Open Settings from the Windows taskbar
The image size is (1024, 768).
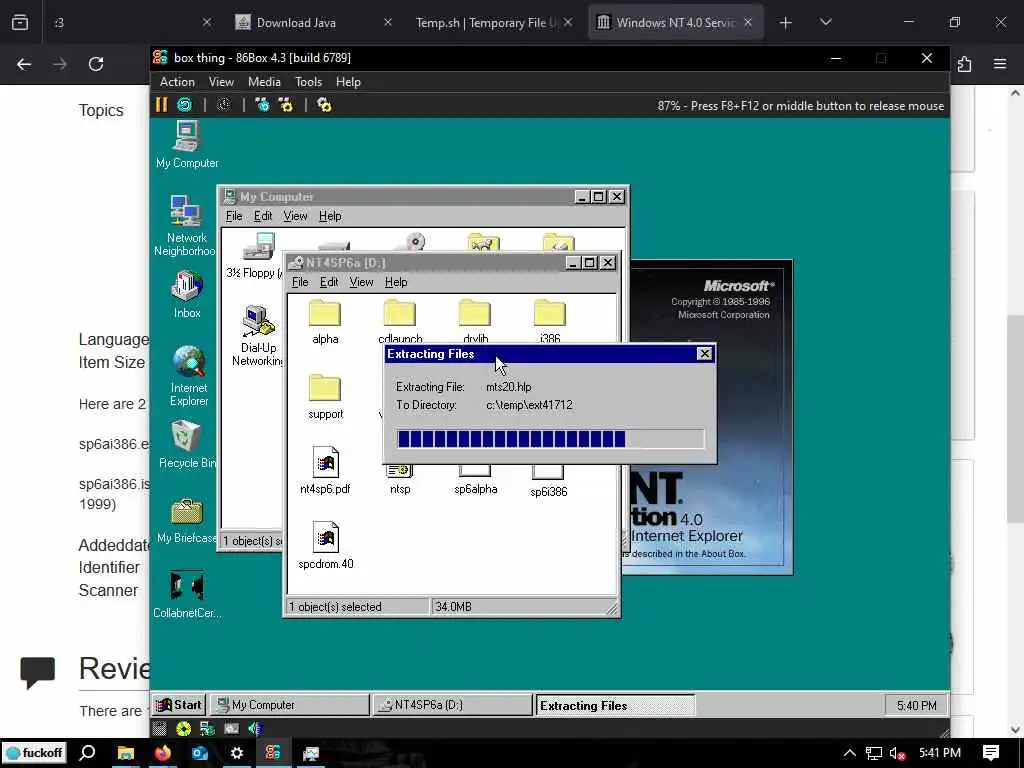[236, 753]
